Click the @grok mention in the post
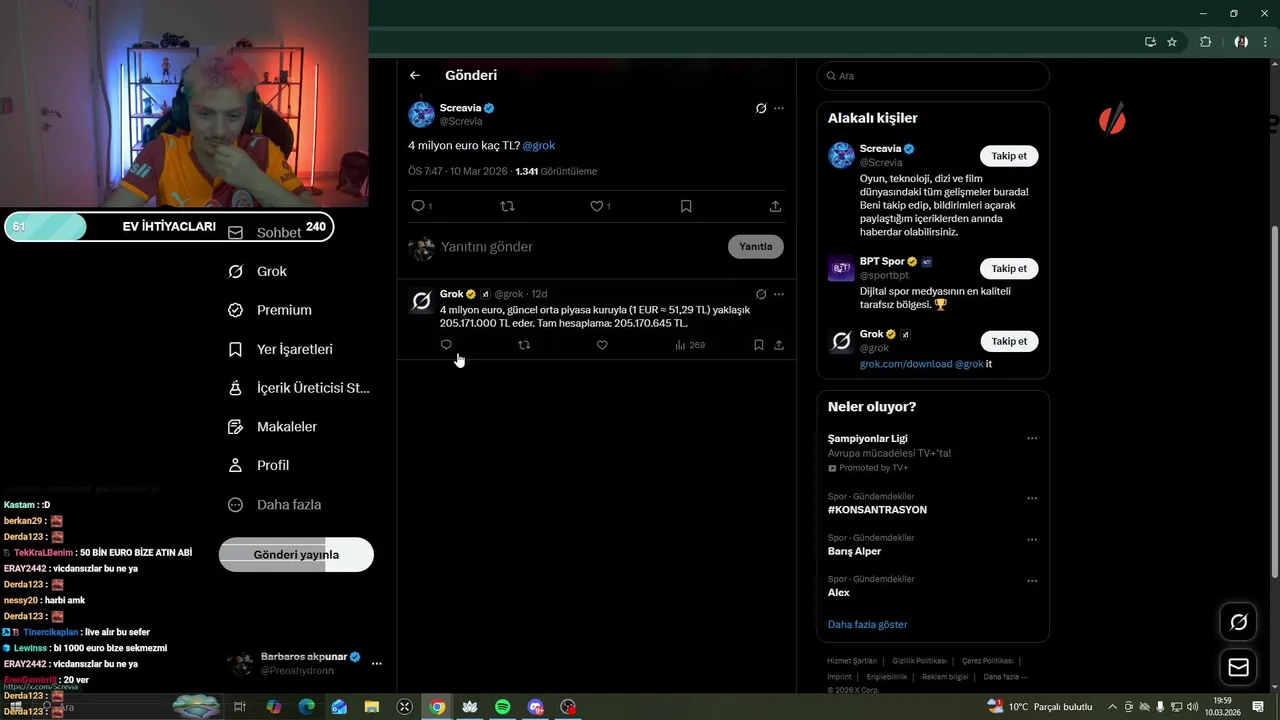The height and width of the screenshot is (720, 1280). [x=539, y=145]
